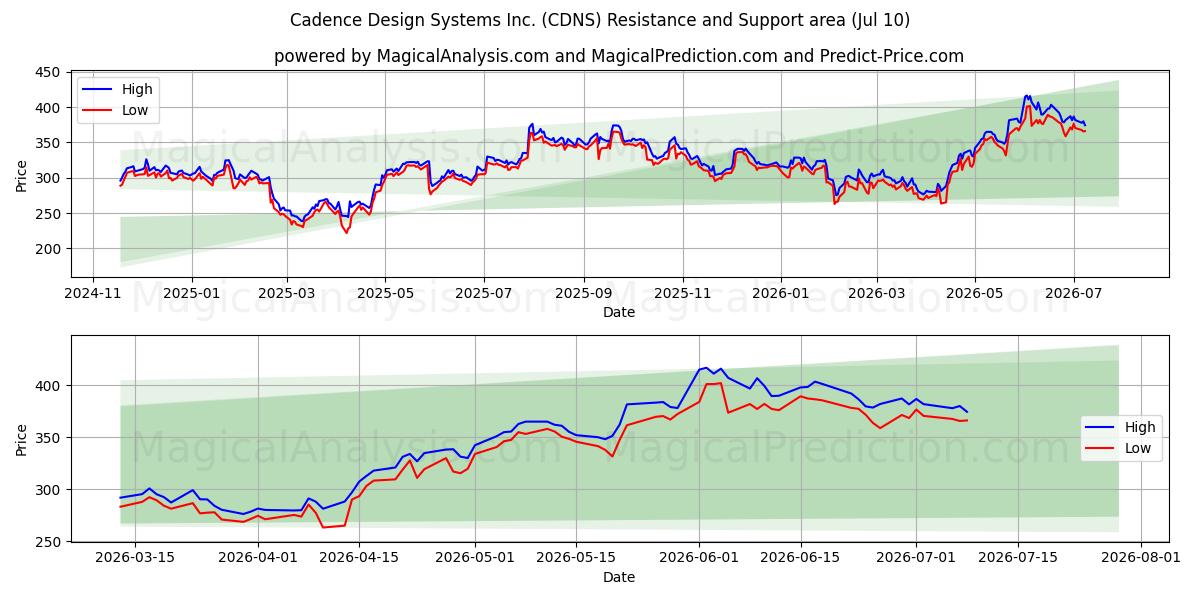Screen dimensions: 1200x600
Task: Click the 2026-03 x-axis tick label
Action: pos(877,293)
